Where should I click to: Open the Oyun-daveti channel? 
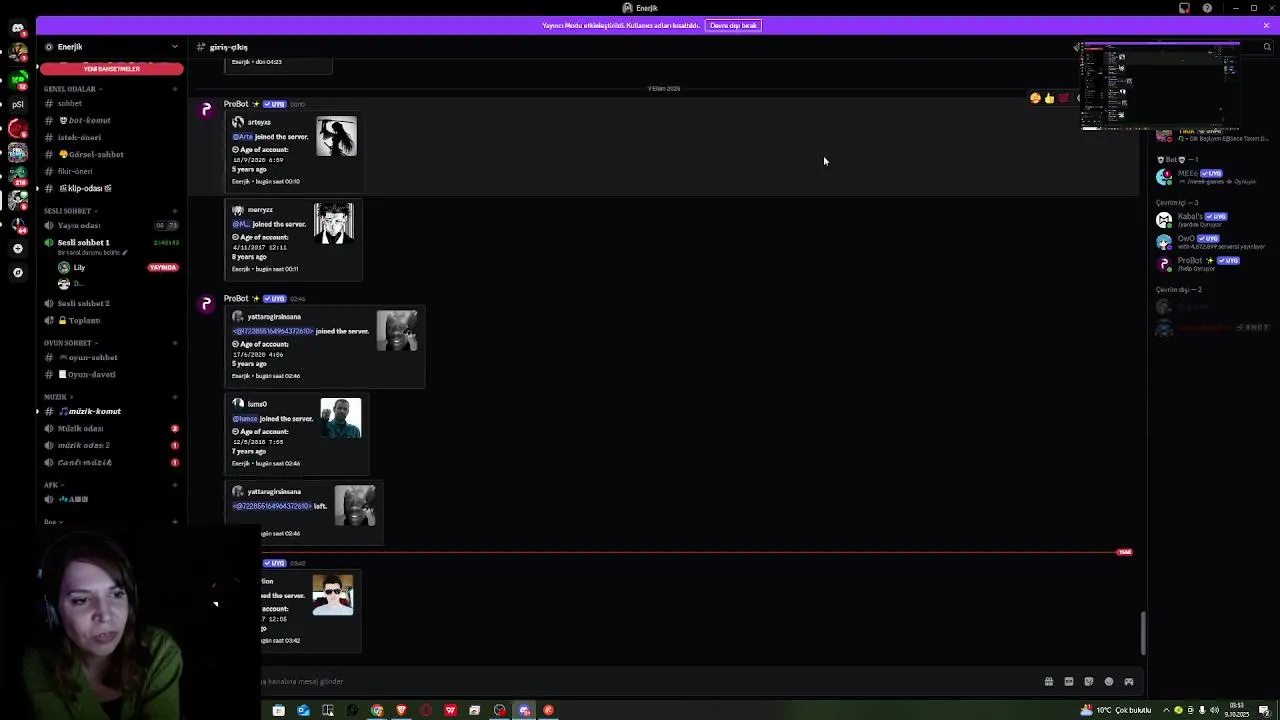click(110, 374)
